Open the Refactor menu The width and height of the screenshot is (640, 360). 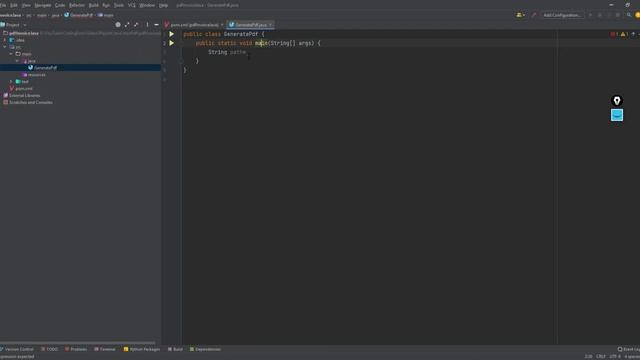click(77, 5)
